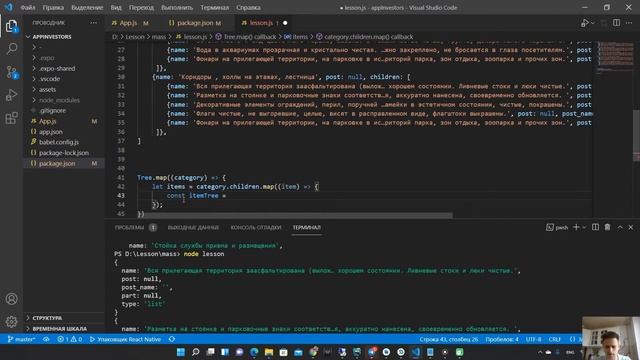Switch to the Debug Console panel tab
Viewport: 640px width, 360px height.
(256, 227)
